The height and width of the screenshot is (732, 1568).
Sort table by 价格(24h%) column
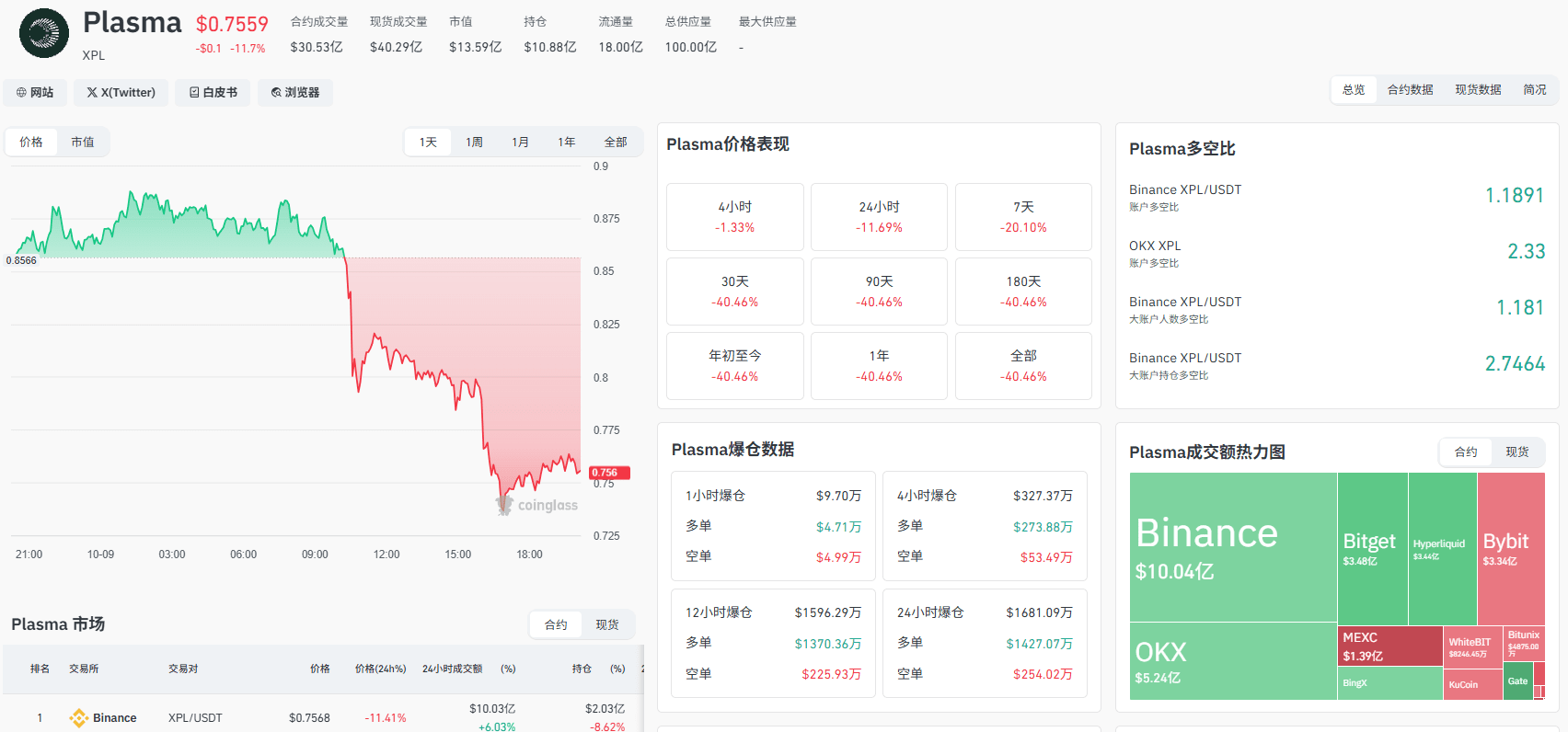(380, 669)
